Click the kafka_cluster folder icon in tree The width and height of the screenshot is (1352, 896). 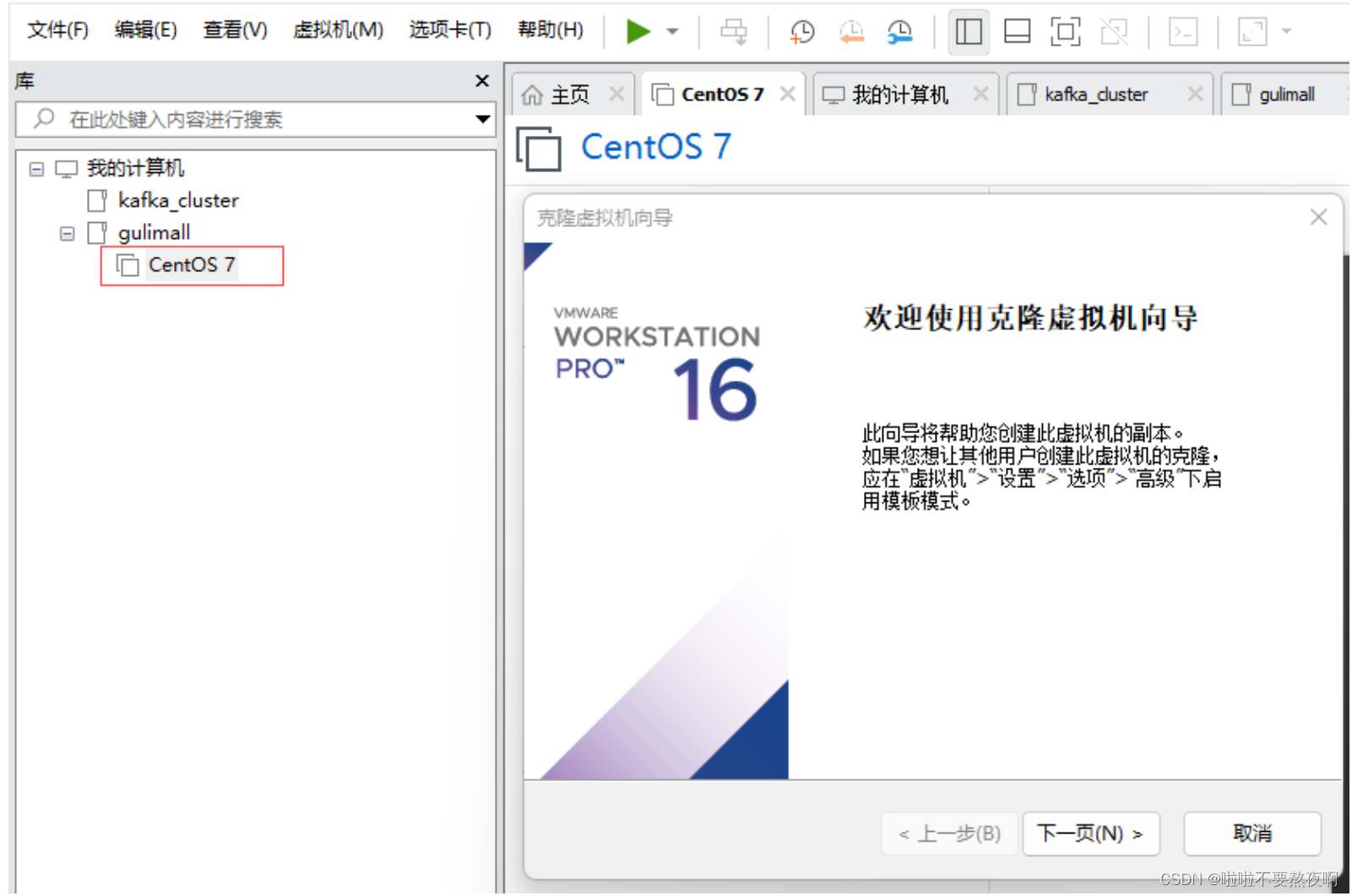pos(97,200)
